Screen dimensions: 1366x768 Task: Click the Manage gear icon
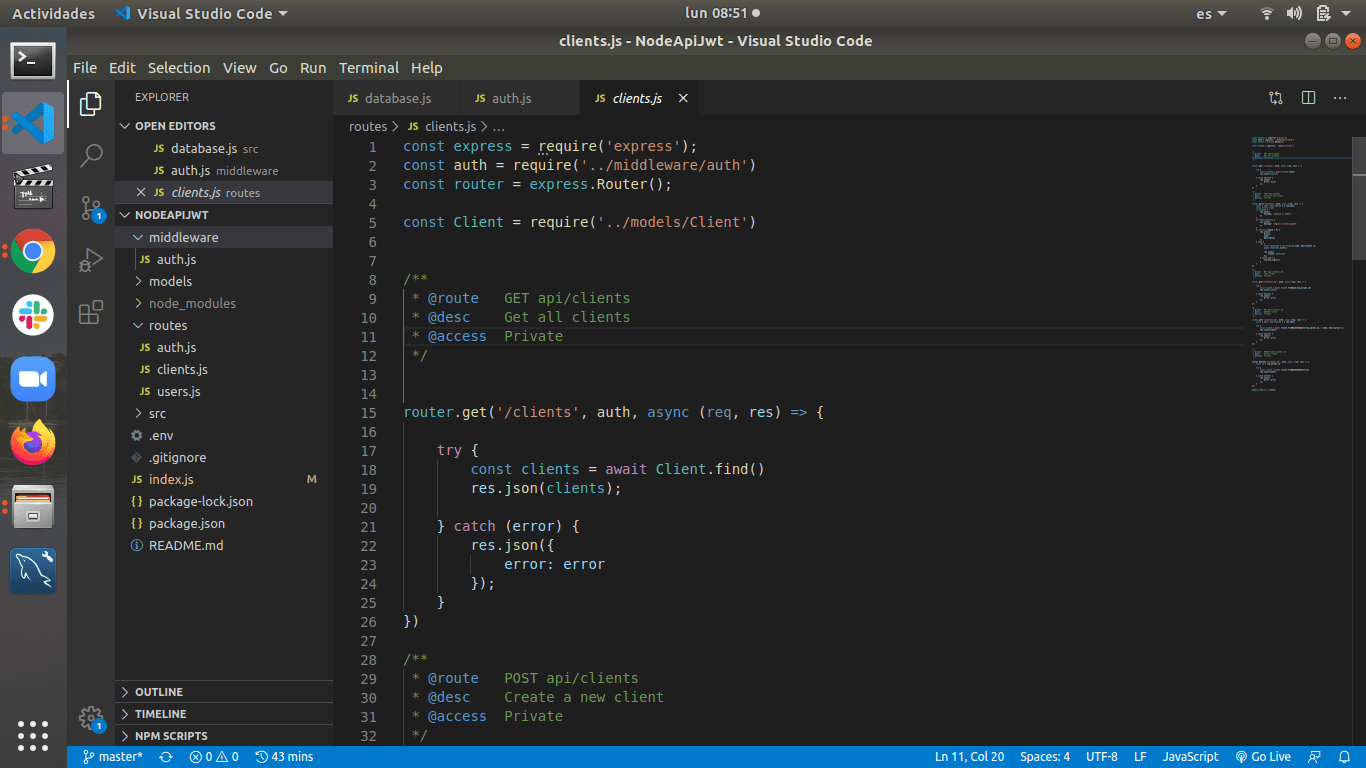(91, 717)
